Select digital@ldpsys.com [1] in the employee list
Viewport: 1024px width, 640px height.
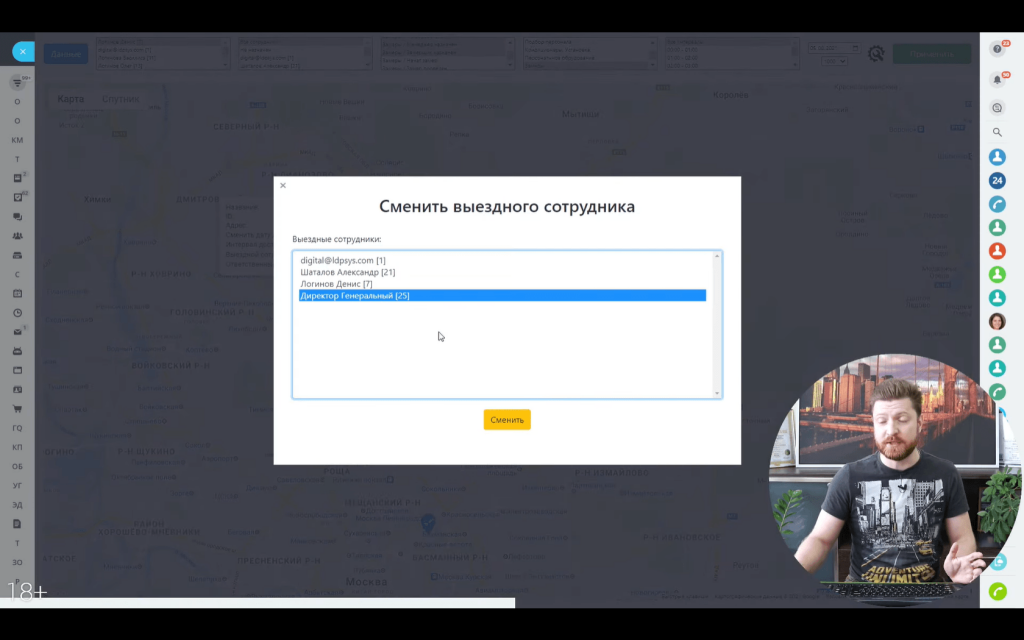[502, 261]
